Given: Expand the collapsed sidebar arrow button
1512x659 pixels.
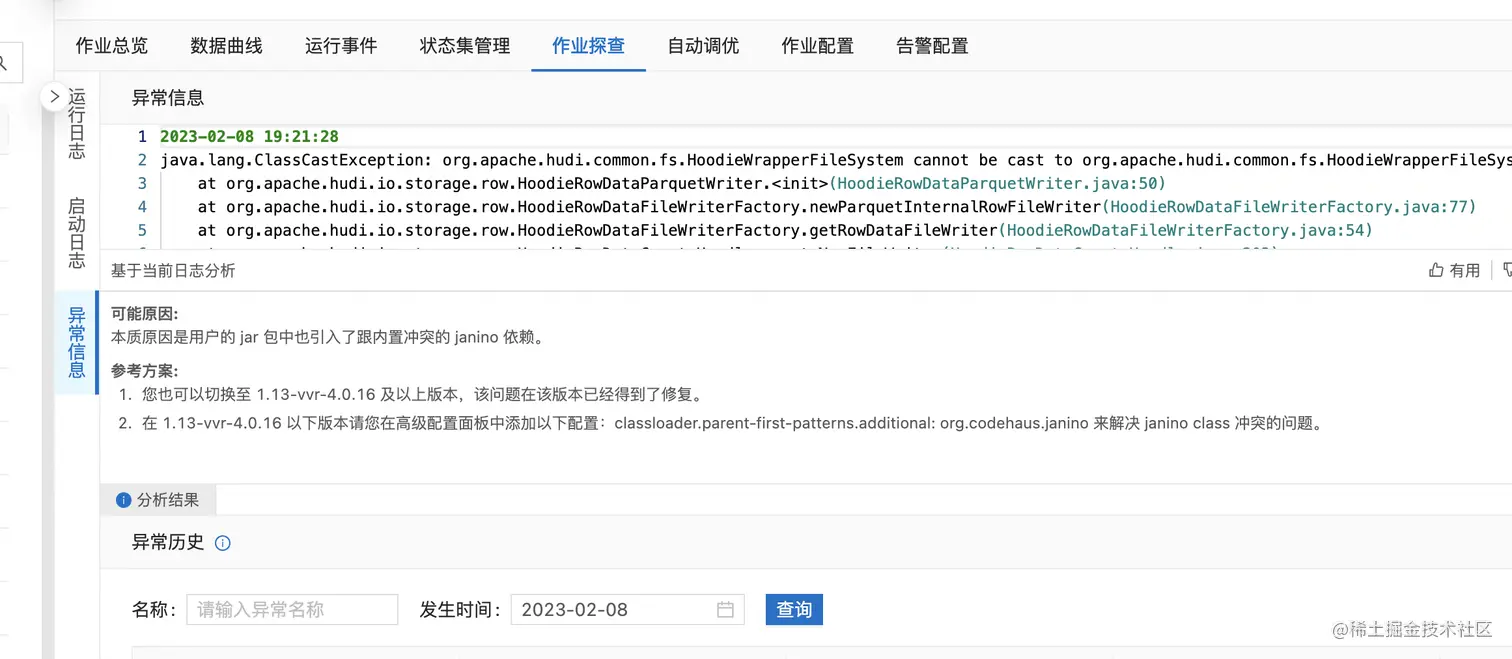Looking at the screenshot, I should [x=54, y=97].
